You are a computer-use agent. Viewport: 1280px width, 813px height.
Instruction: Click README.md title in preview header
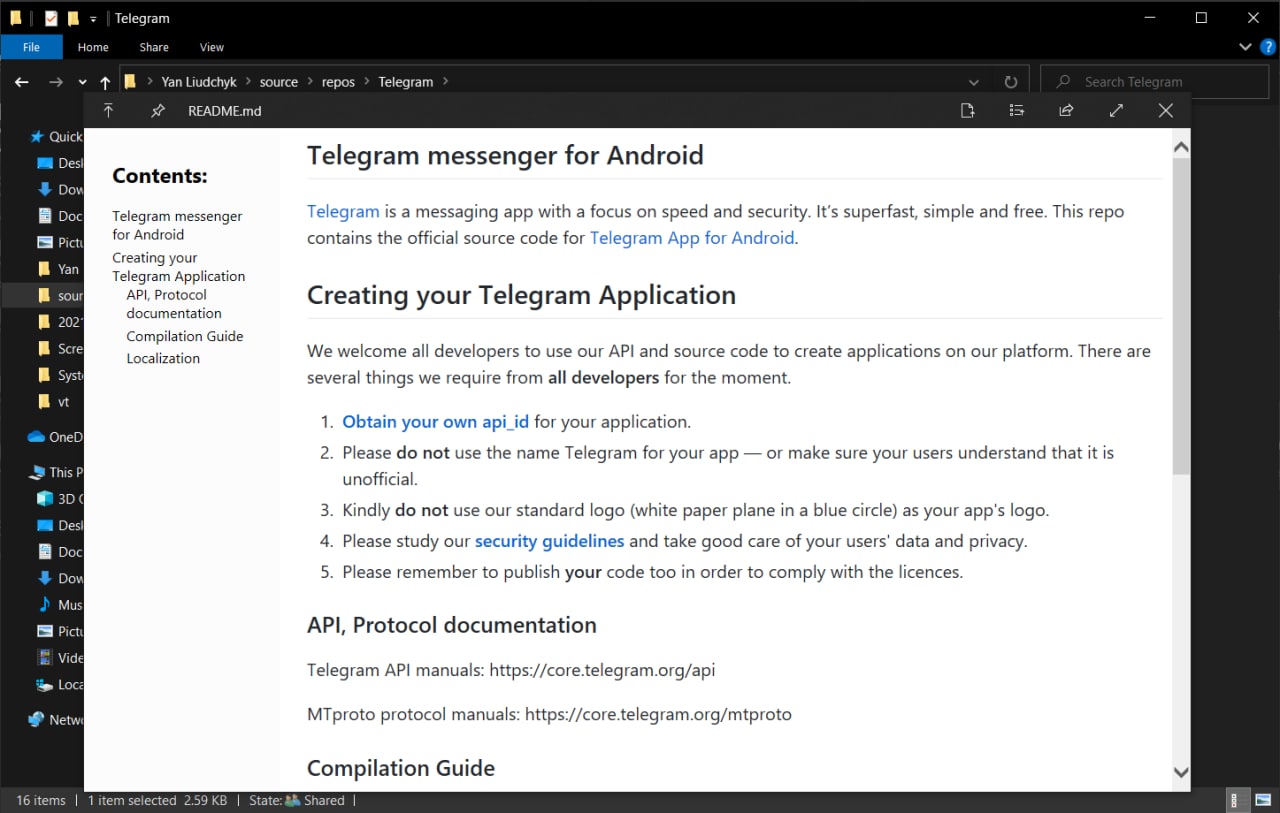pos(225,111)
